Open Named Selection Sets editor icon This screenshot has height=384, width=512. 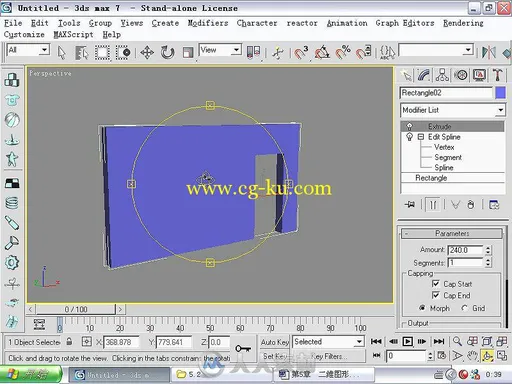387,53
